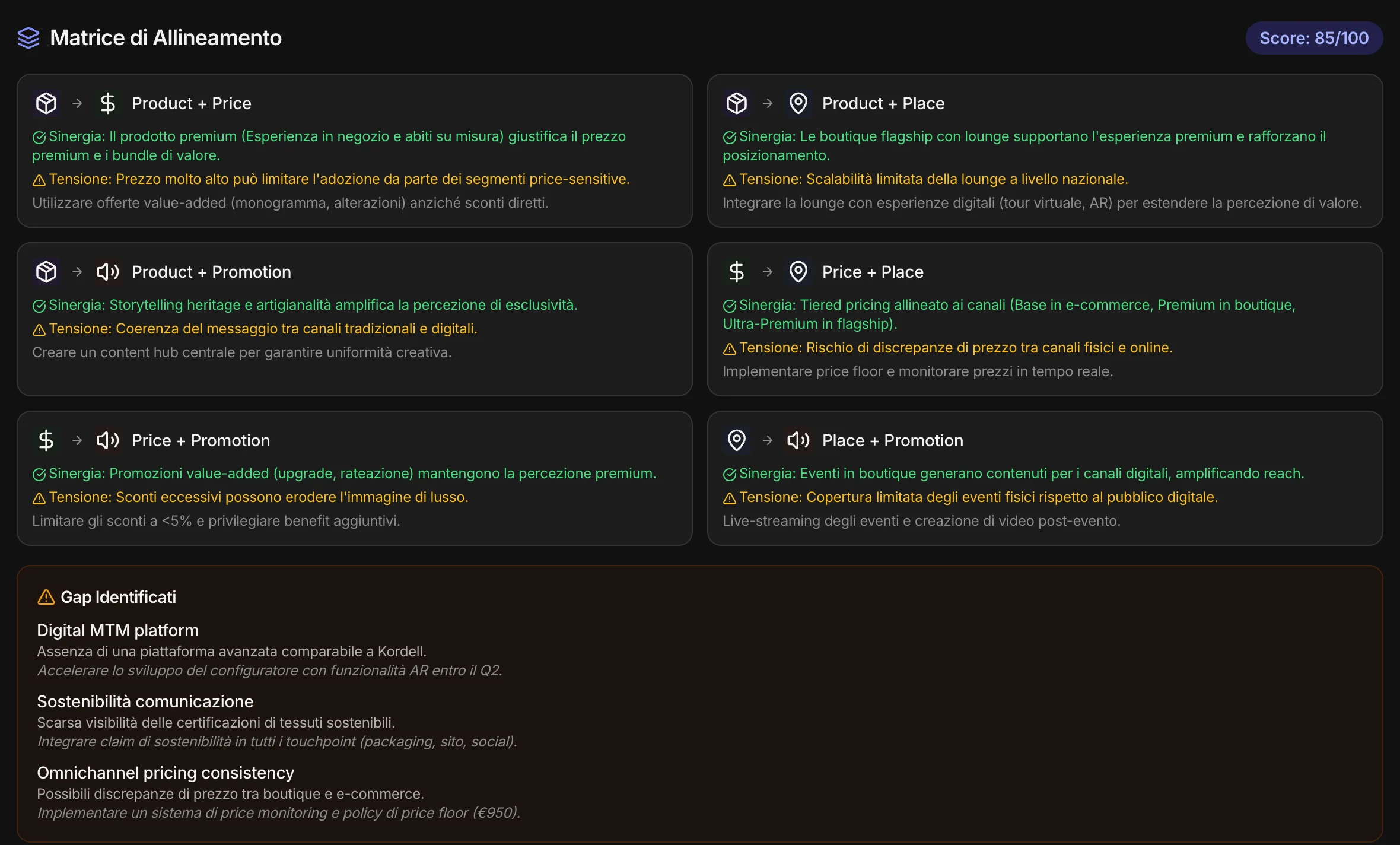This screenshot has width=1400, height=845.
Task: Click the text 'Utilizzare offerte value-added' recommendation
Action: [290, 203]
